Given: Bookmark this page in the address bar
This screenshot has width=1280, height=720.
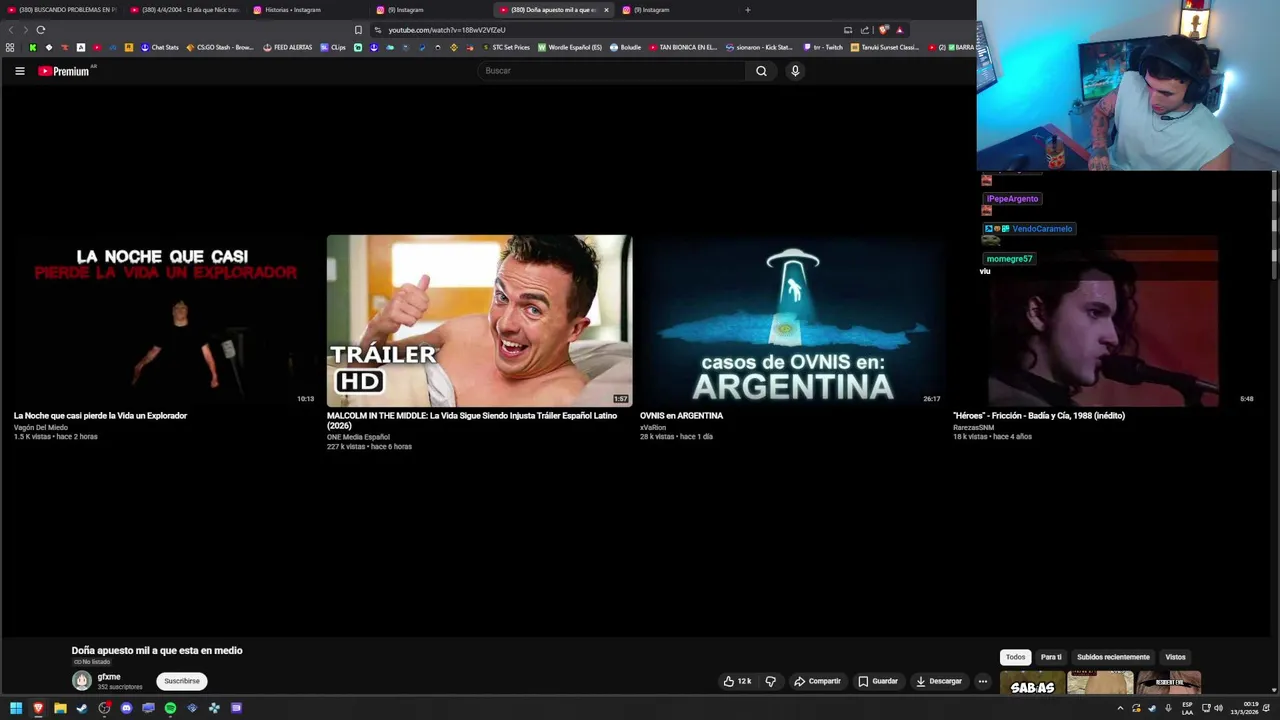Looking at the screenshot, I should [x=358, y=30].
